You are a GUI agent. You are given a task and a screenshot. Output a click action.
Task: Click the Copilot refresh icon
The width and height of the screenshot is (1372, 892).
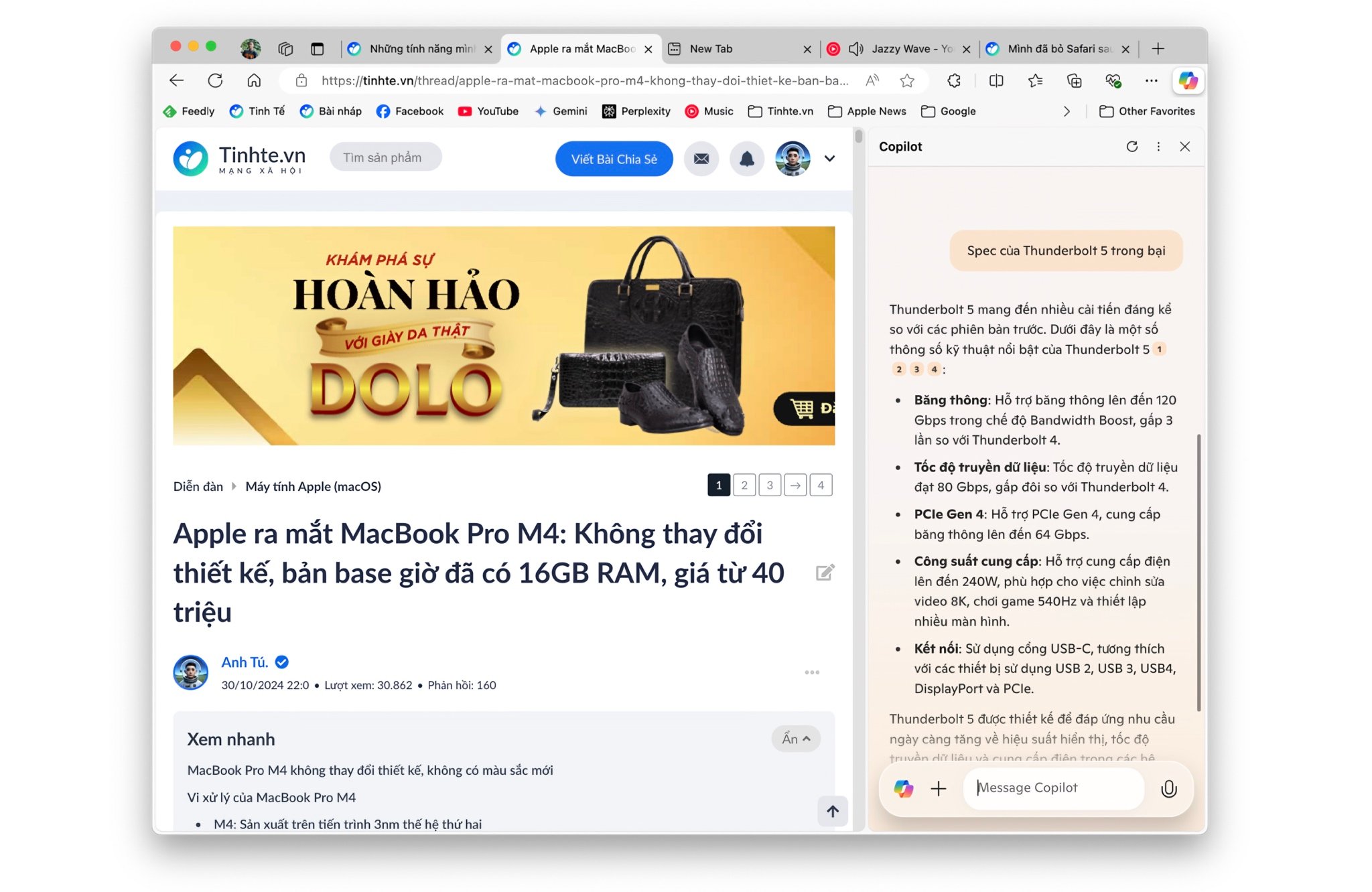(x=1131, y=147)
